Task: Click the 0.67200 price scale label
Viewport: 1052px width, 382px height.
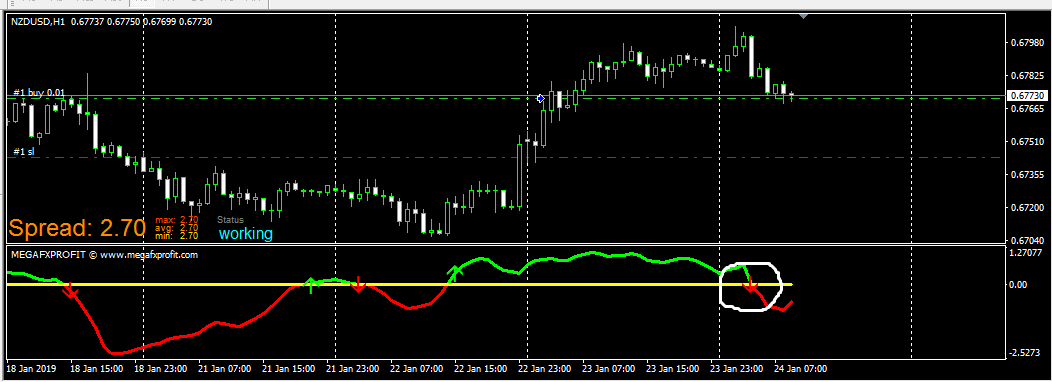Action: 1027,207
